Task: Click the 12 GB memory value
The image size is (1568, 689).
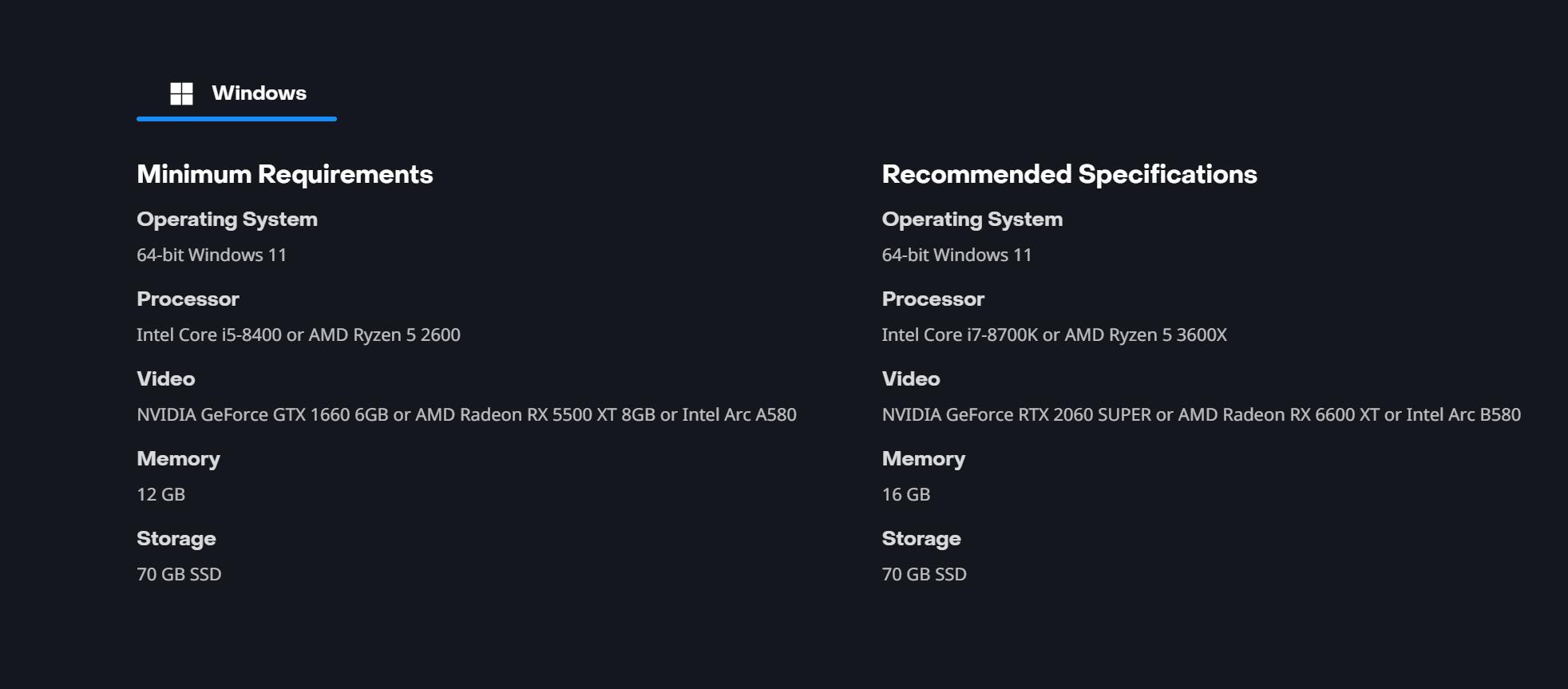Action: coord(160,494)
